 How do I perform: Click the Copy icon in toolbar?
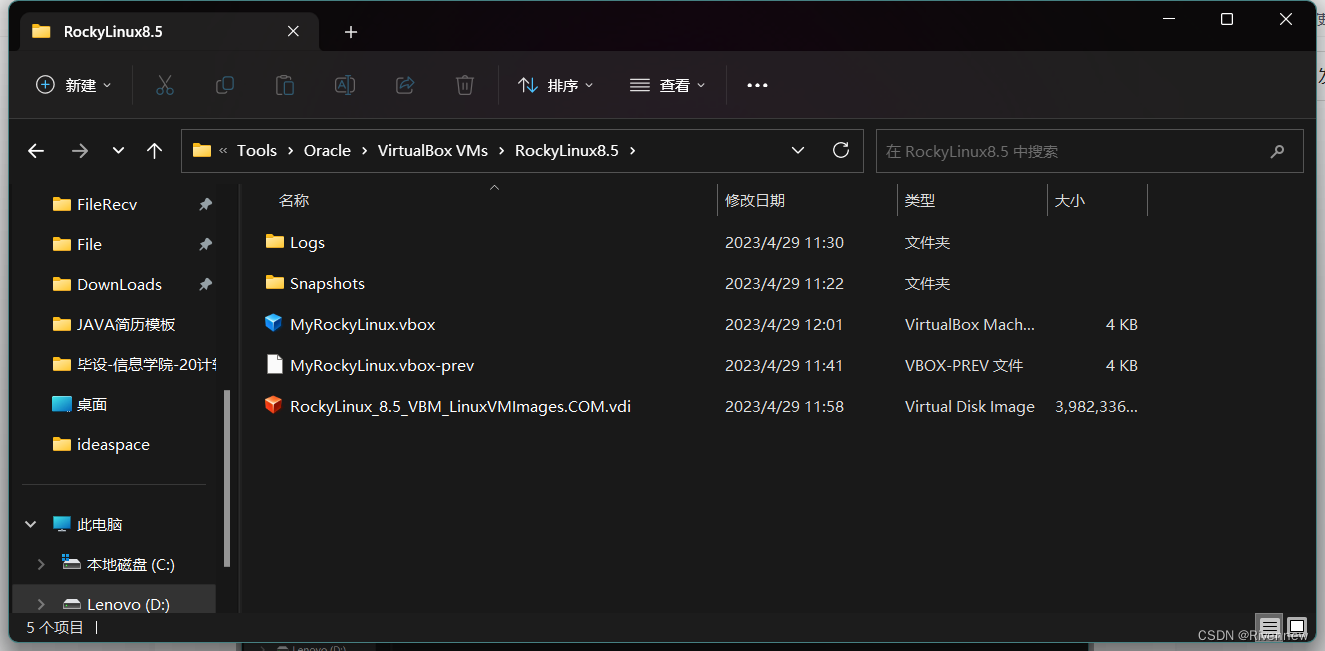(225, 85)
